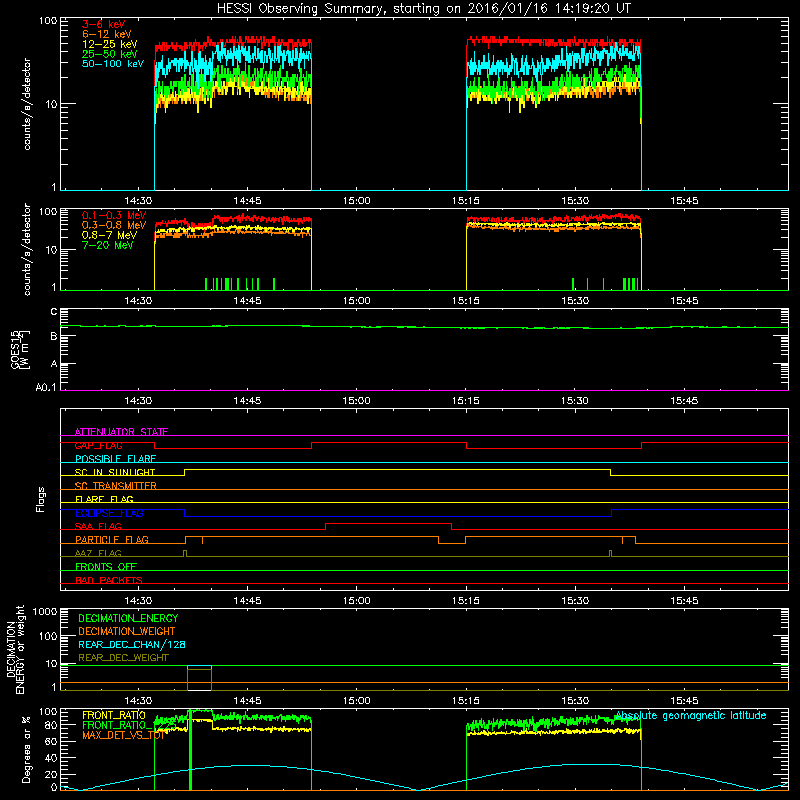Select the ATTENUATOR_STATE flag label
The height and width of the screenshot is (800, 800).
point(121,432)
